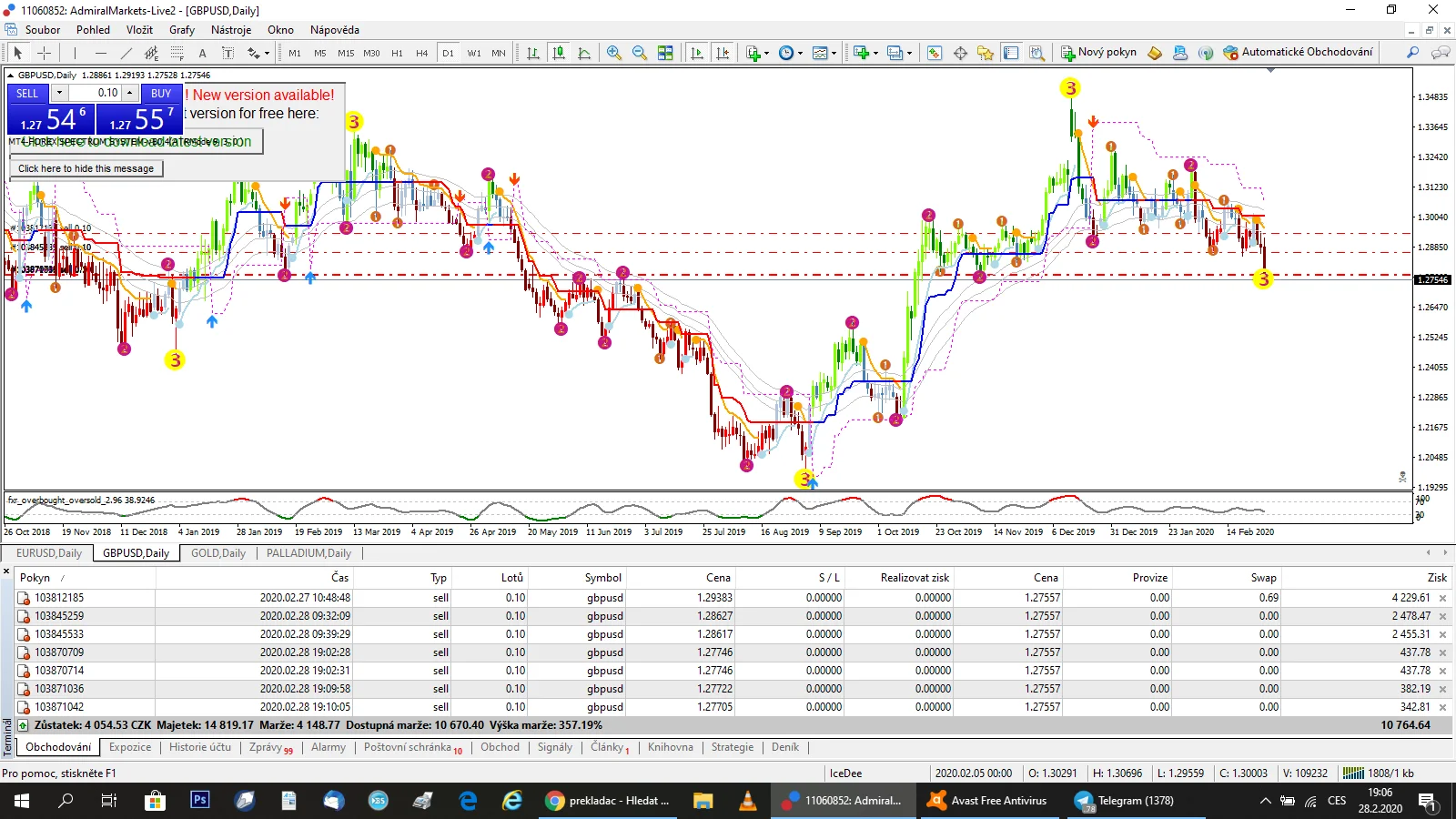Viewport: 1456px width, 819px height.
Task: Sort orders by Zisk column header
Action: pyautogui.click(x=1437, y=578)
